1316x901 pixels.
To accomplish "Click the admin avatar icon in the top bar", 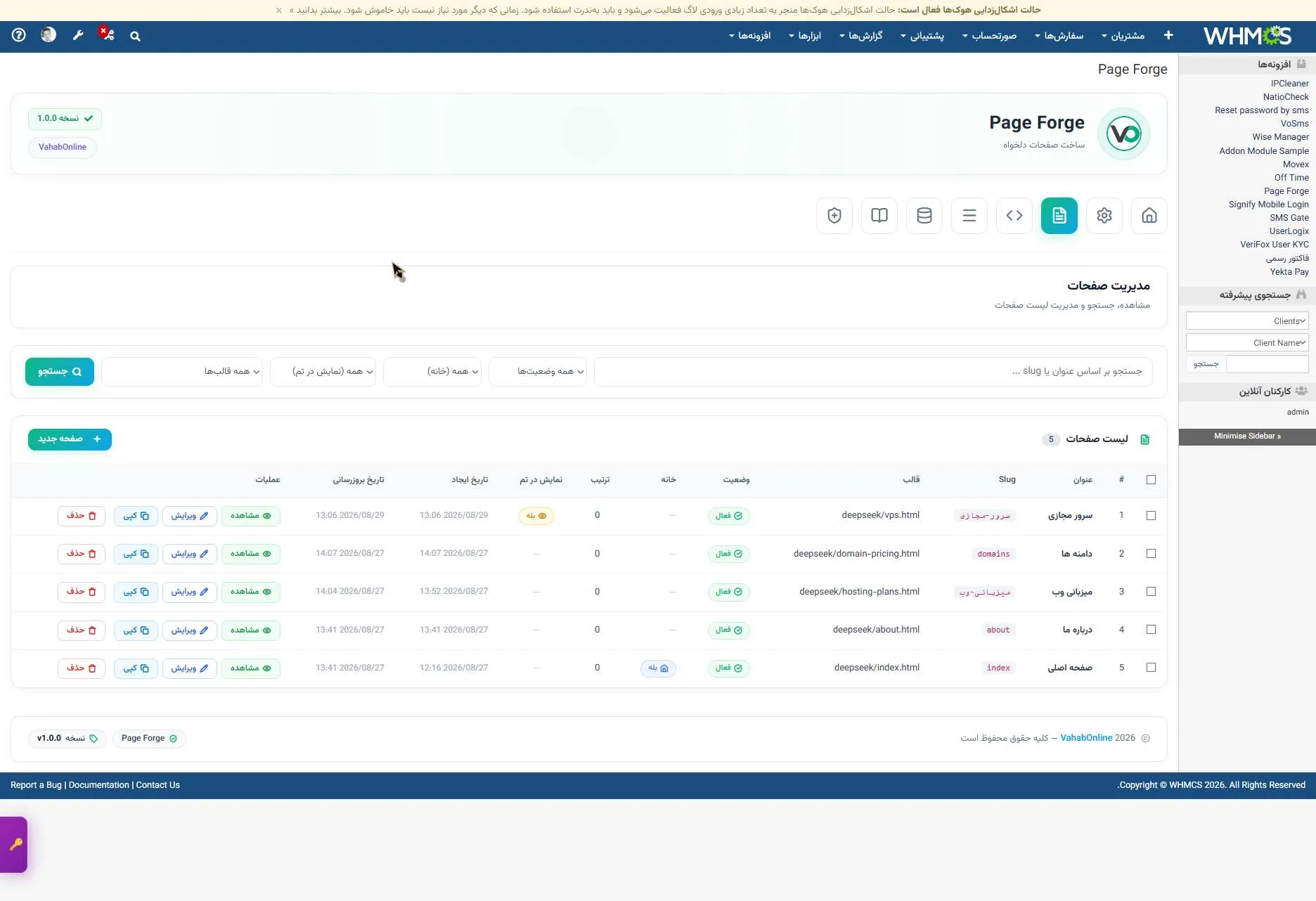I will click(49, 34).
